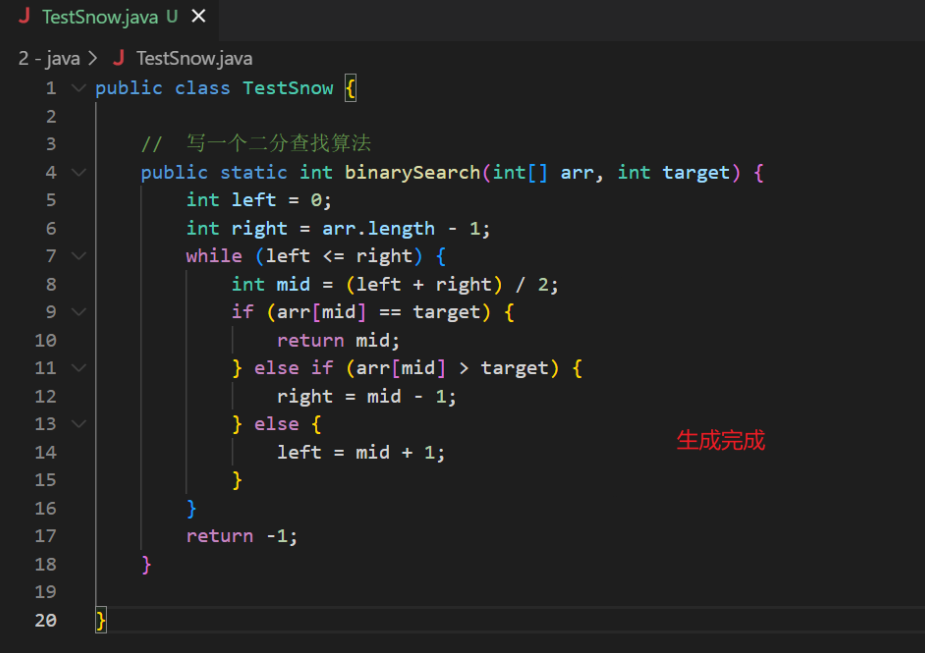Click line number 17 in the gutter

45,536
